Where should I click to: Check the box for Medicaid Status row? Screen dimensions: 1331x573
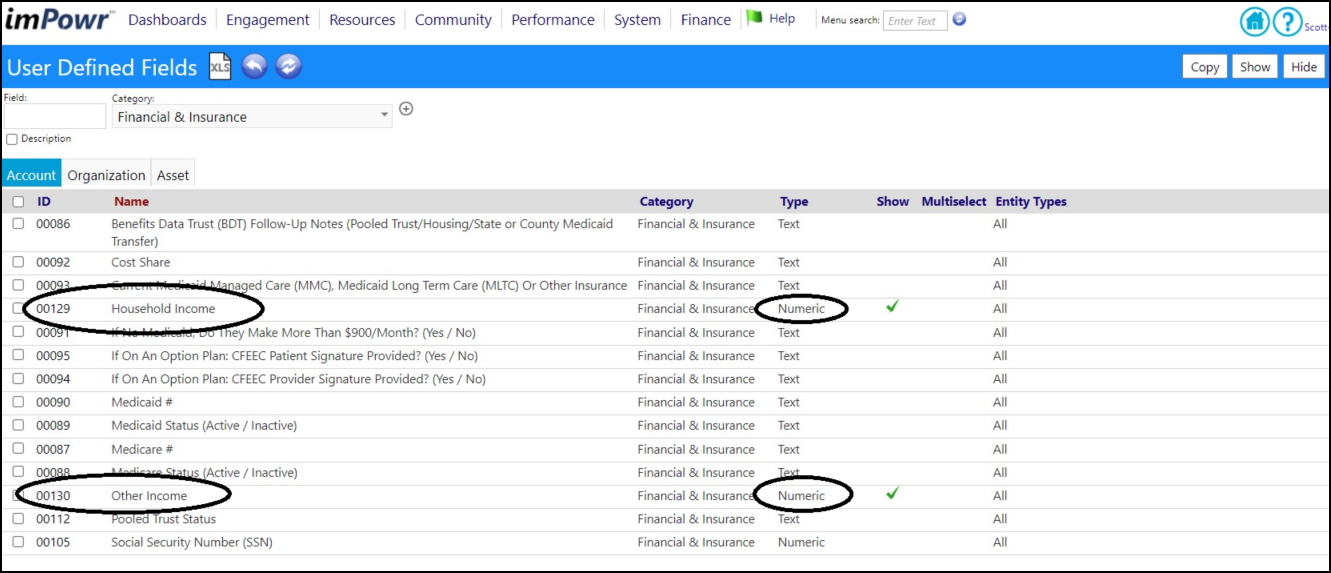tap(18, 425)
